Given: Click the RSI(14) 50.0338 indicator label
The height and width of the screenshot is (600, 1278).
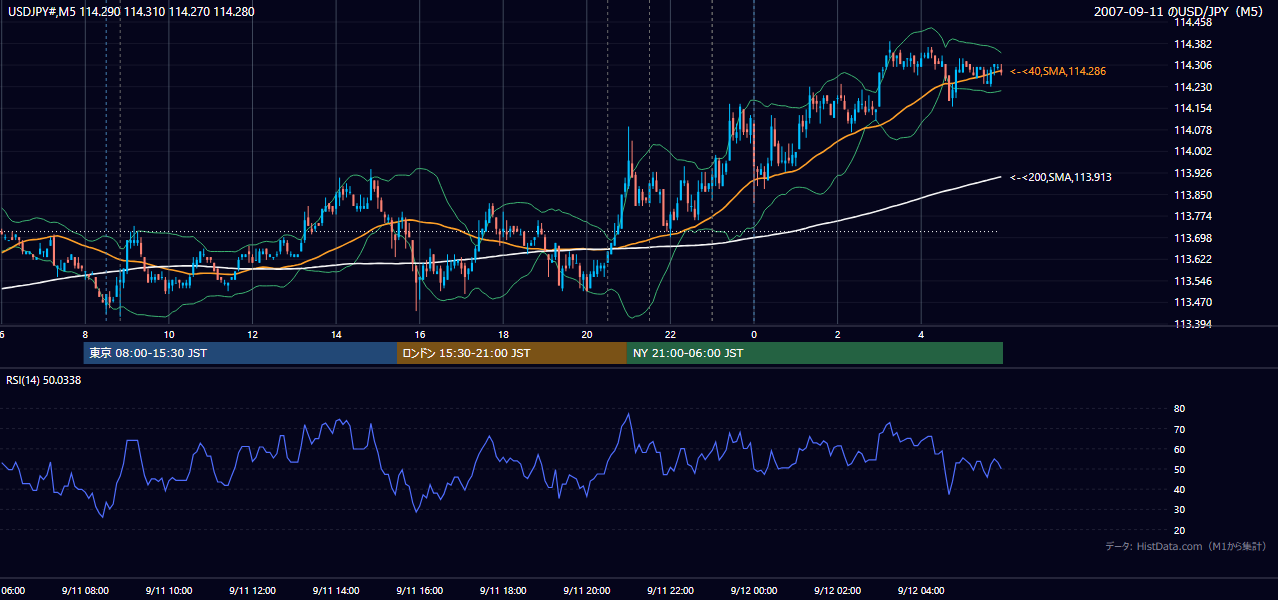Looking at the screenshot, I should coord(44,380).
